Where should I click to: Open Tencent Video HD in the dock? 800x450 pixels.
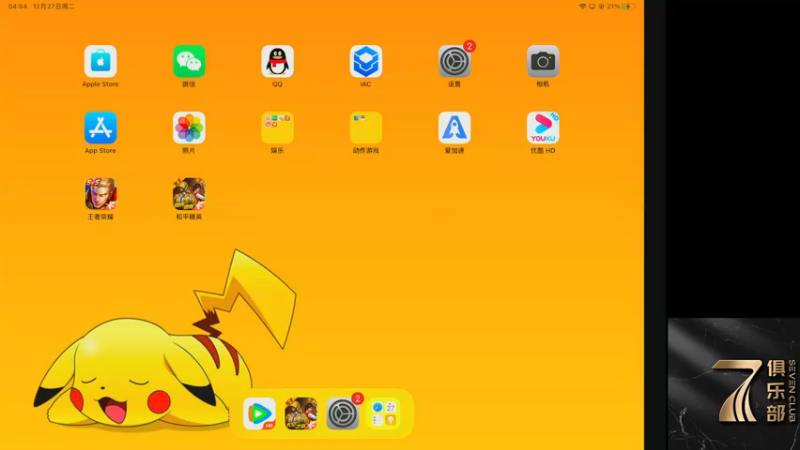(259, 414)
